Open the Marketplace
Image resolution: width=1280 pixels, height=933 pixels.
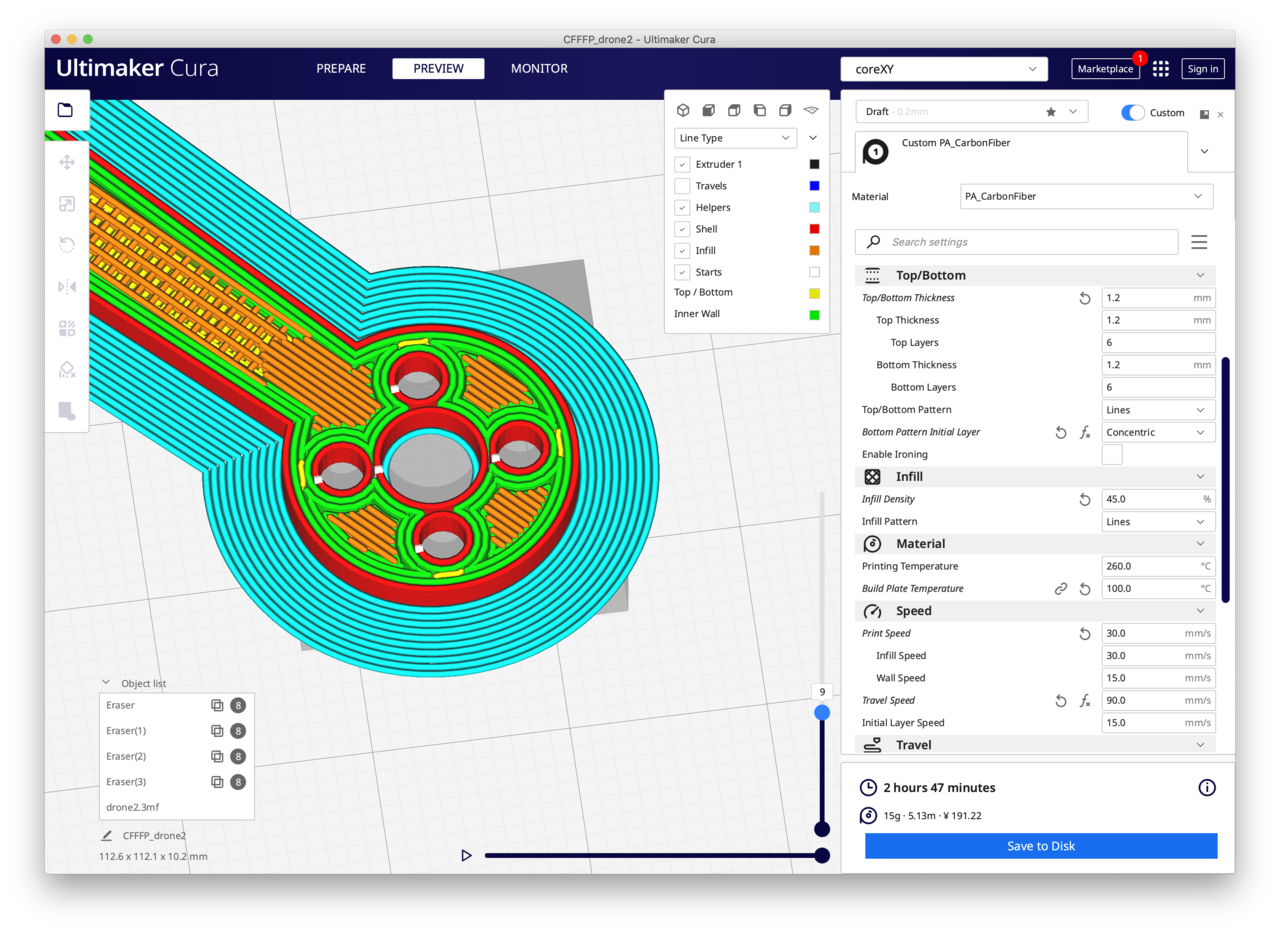1106,69
